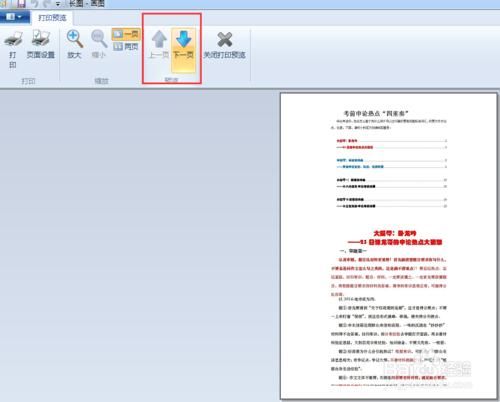Click the red heading in the preview page
This screenshot has width=500, height=402.
click(x=395, y=238)
